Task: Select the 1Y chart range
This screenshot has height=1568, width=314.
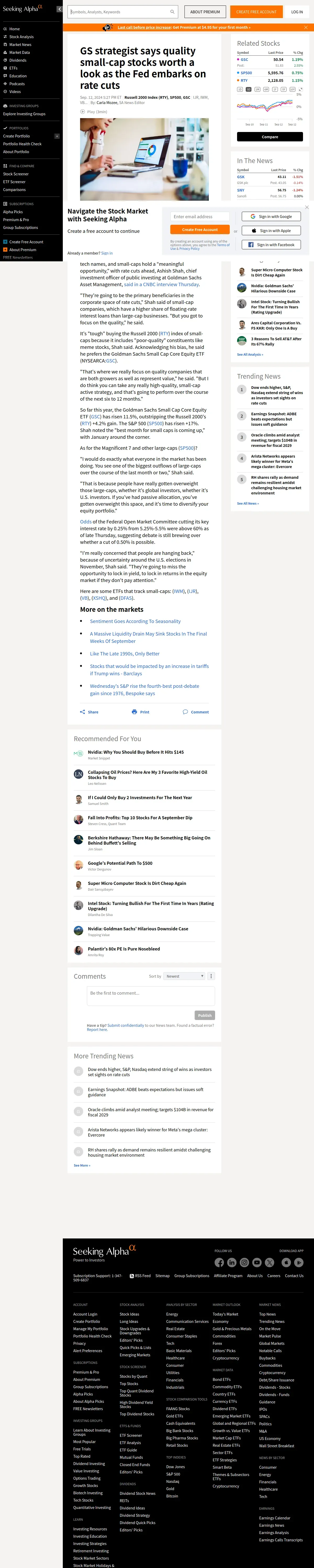Action: pos(274,89)
